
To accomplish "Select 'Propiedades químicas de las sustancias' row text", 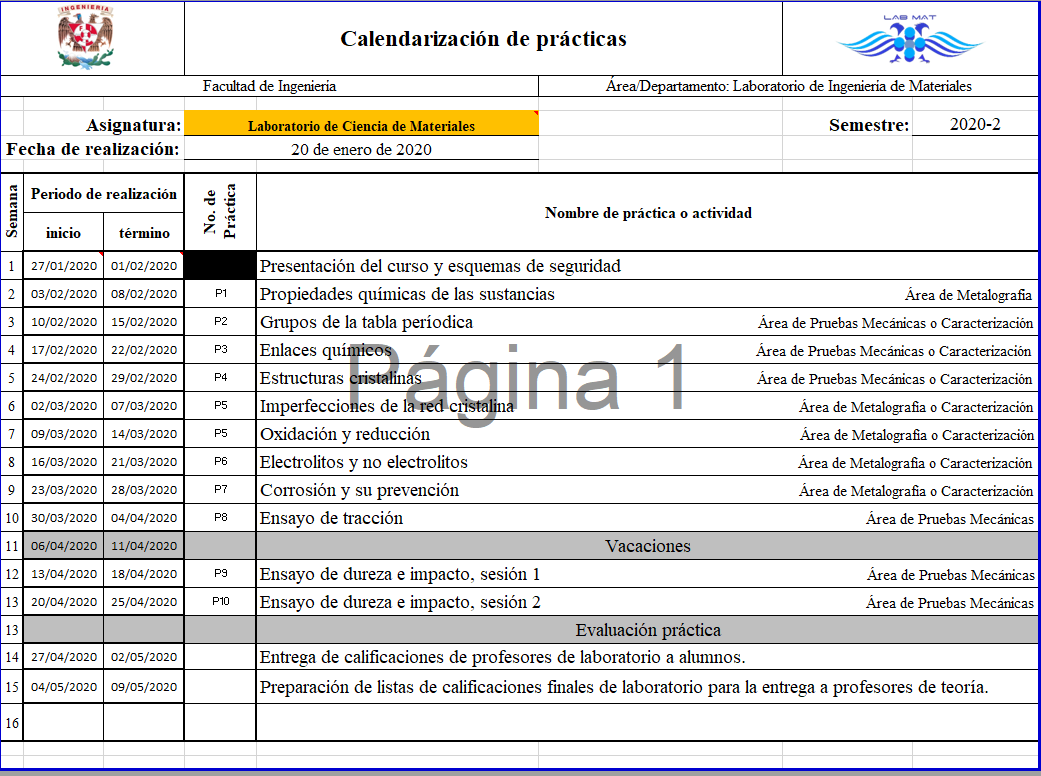I will click(x=407, y=294).
